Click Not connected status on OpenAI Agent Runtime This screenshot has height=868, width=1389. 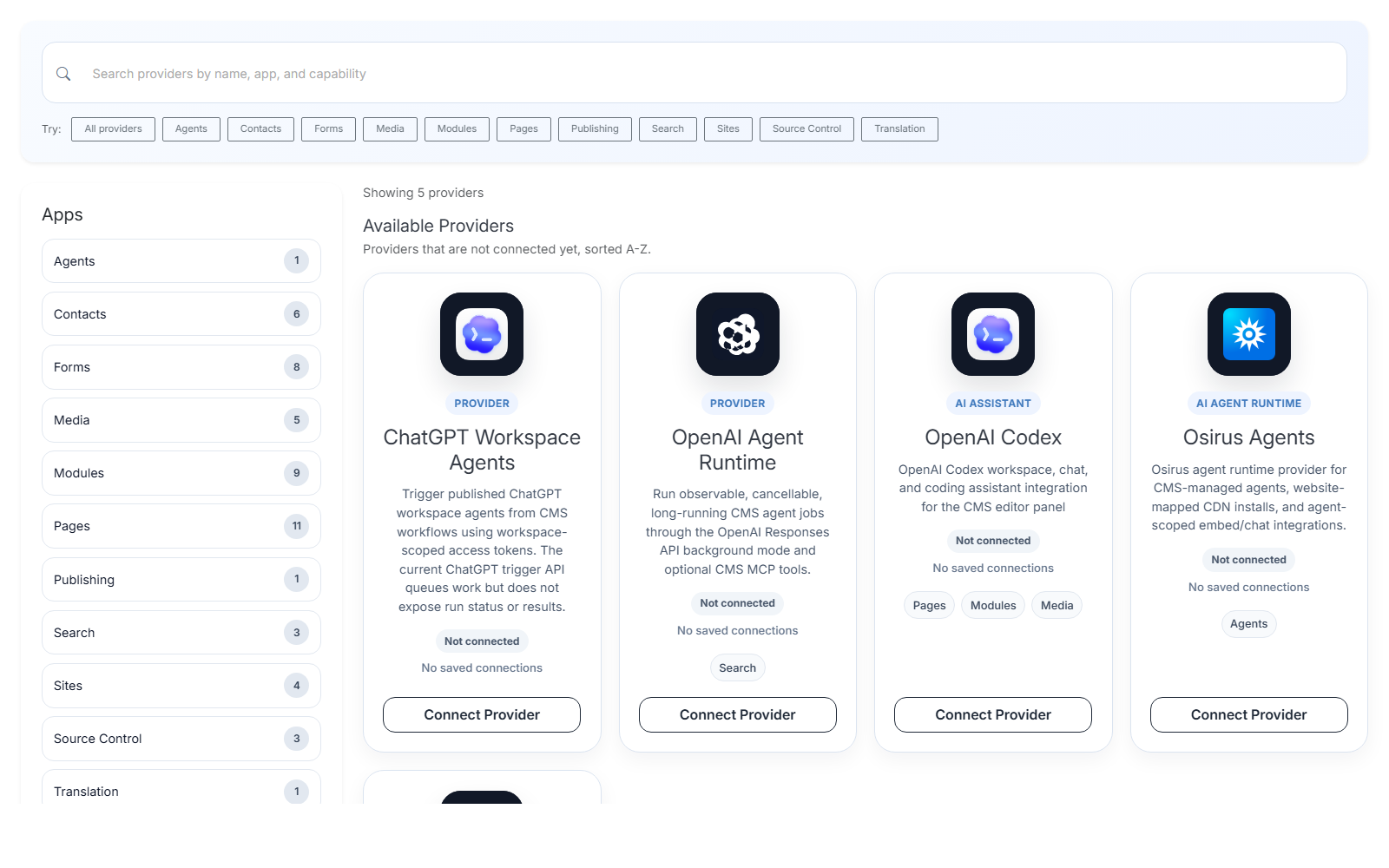point(738,603)
